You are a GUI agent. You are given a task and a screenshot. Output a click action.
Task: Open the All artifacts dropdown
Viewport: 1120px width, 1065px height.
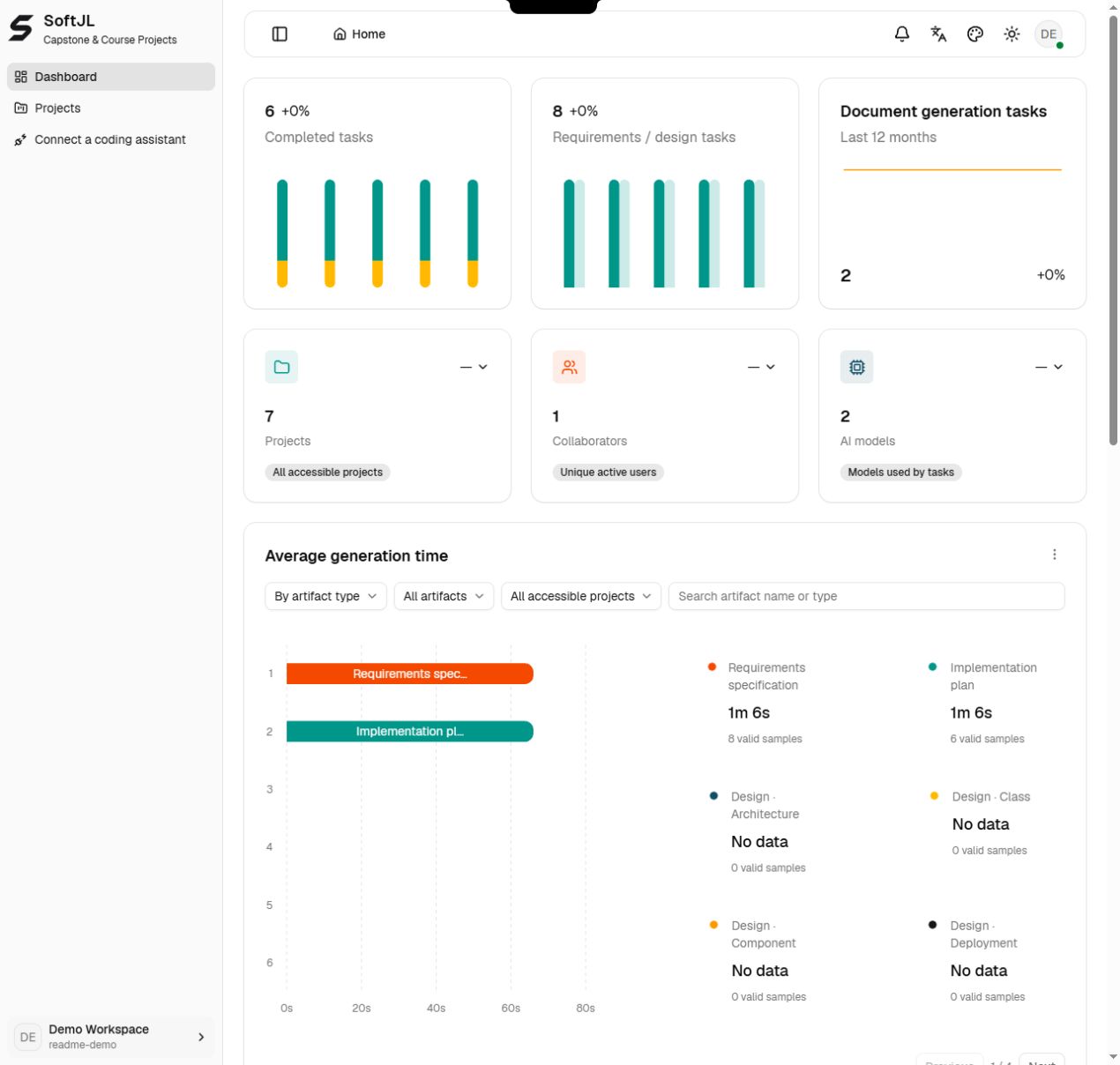(x=444, y=596)
